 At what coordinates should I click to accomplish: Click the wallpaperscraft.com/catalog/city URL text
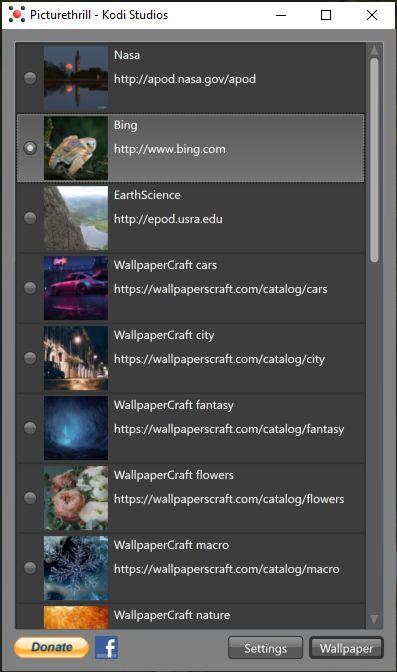pos(219,359)
